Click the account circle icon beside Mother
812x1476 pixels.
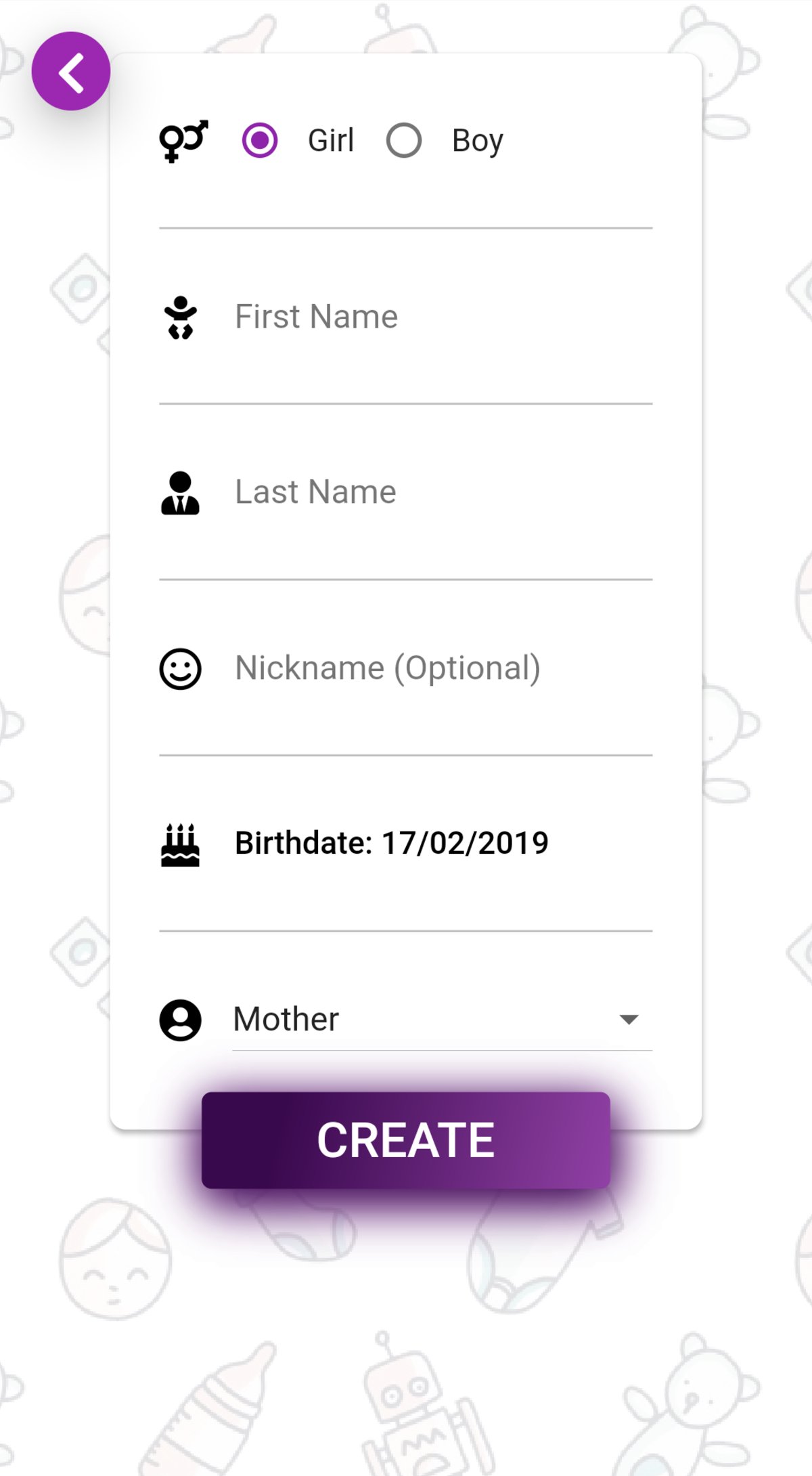point(180,1020)
